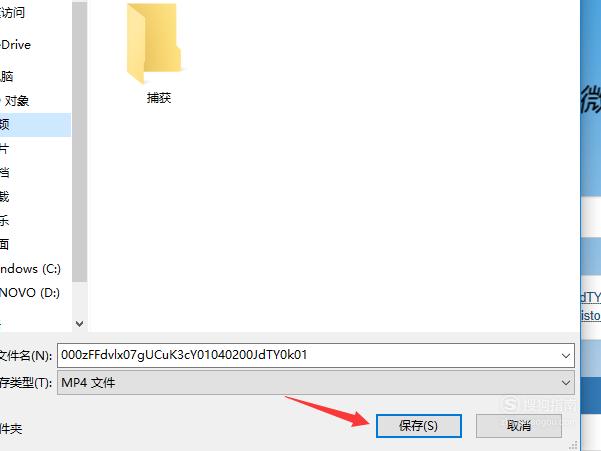Expand the 保存类型 dropdown chevron
This screenshot has width=601, height=451.
coord(566,383)
